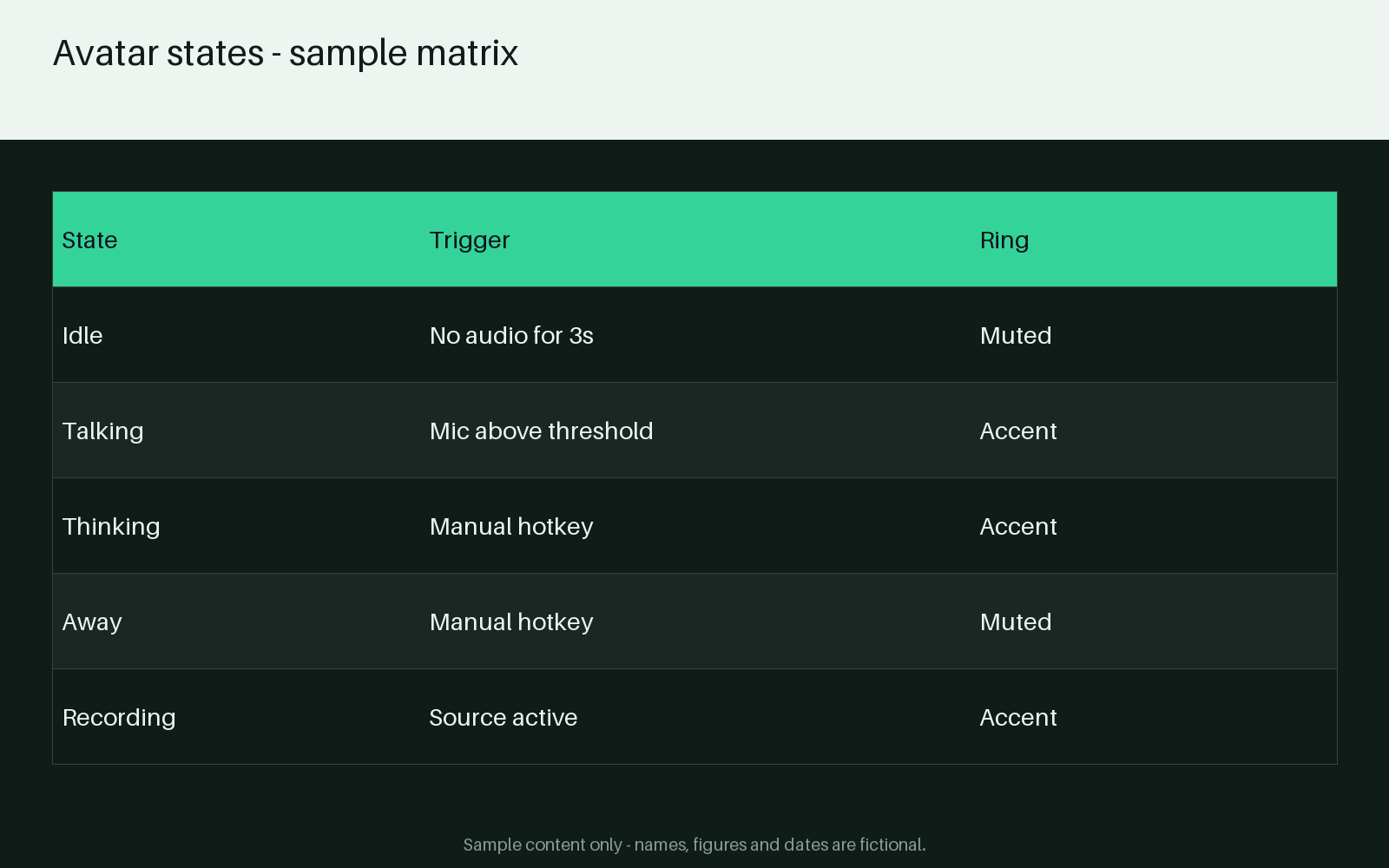Click the 'Source active' trigger cell

click(695, 717)
